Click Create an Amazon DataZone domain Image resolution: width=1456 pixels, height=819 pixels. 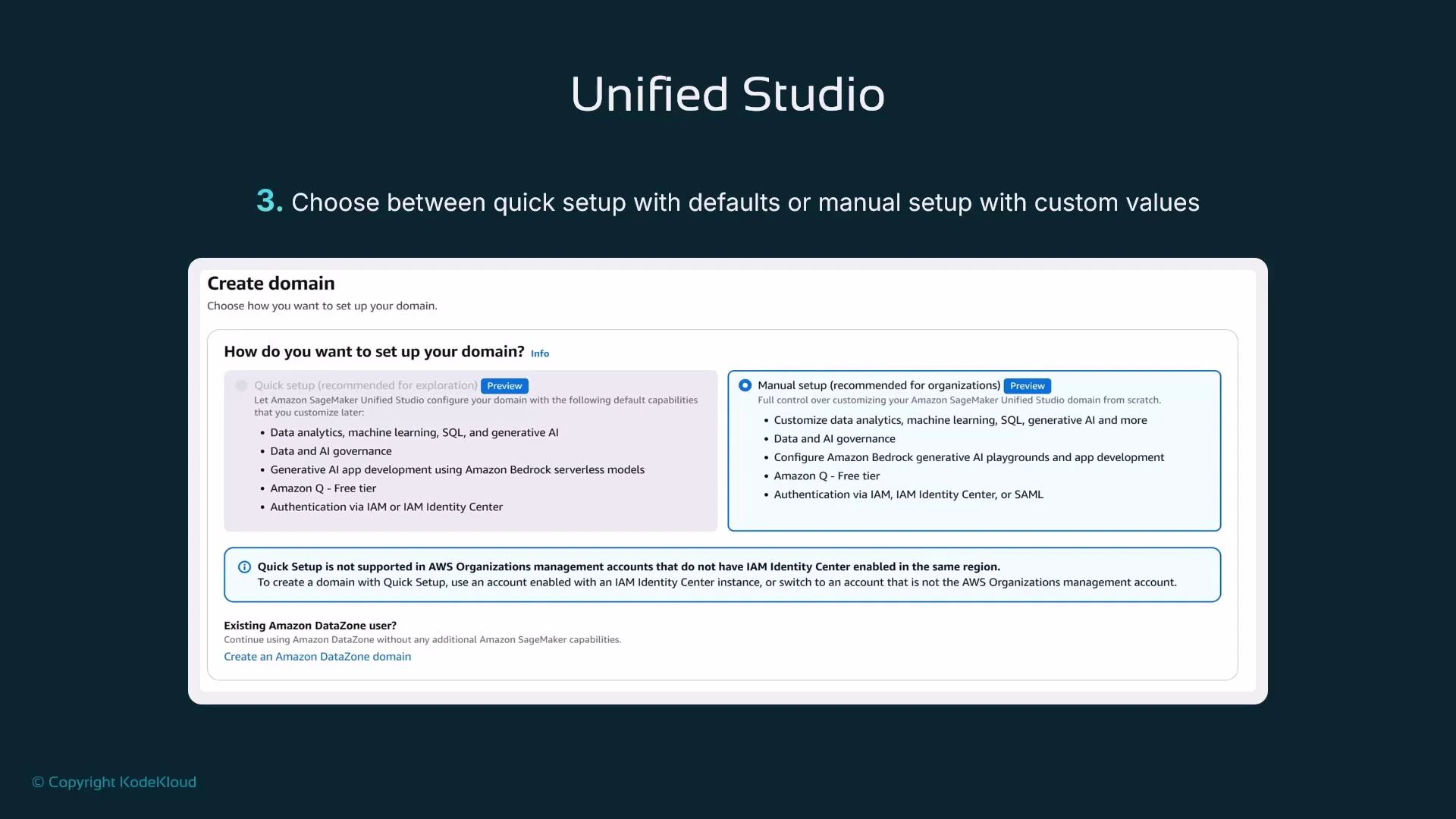pyautogui.click(x=317, y=656)
